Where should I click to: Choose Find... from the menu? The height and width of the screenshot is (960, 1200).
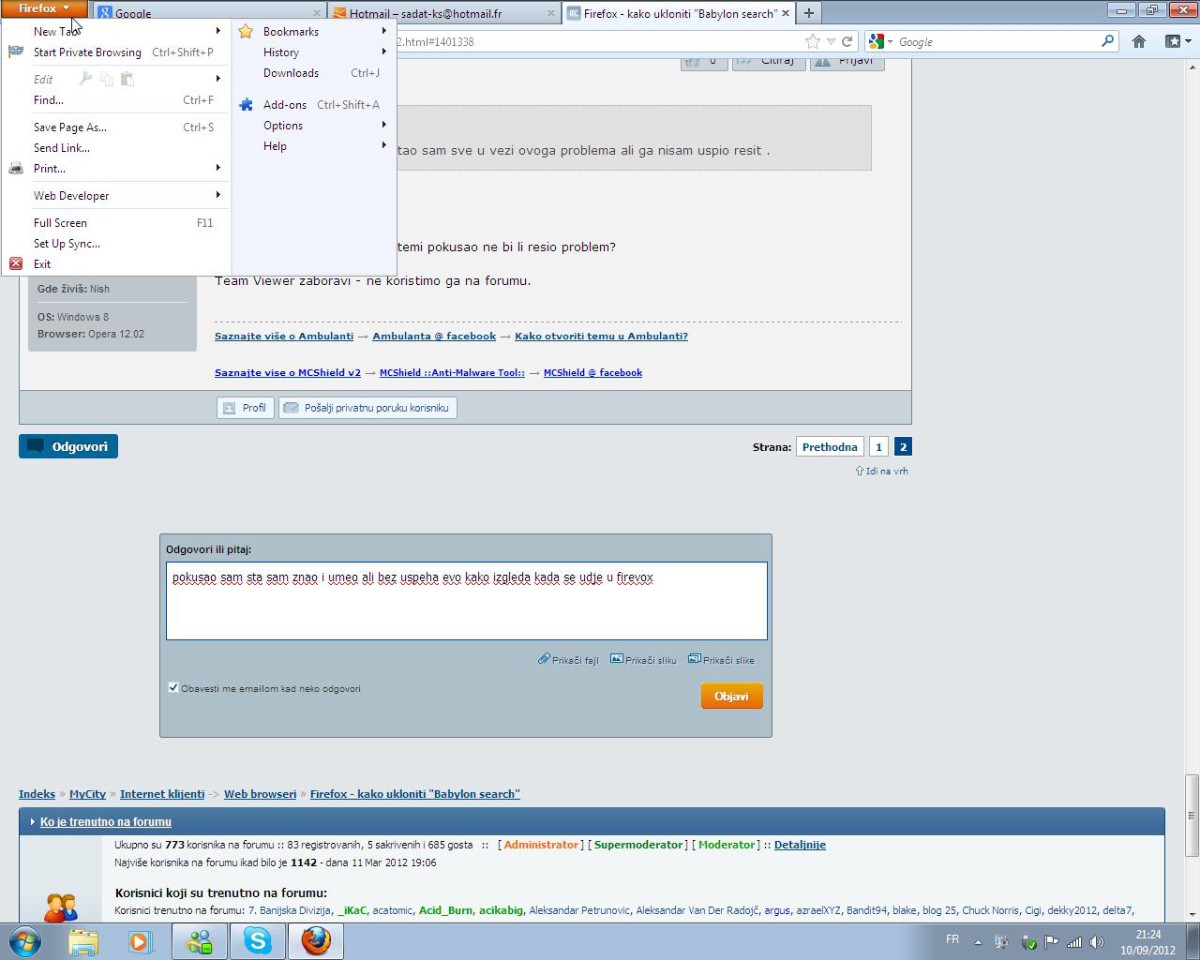[116, 100]
